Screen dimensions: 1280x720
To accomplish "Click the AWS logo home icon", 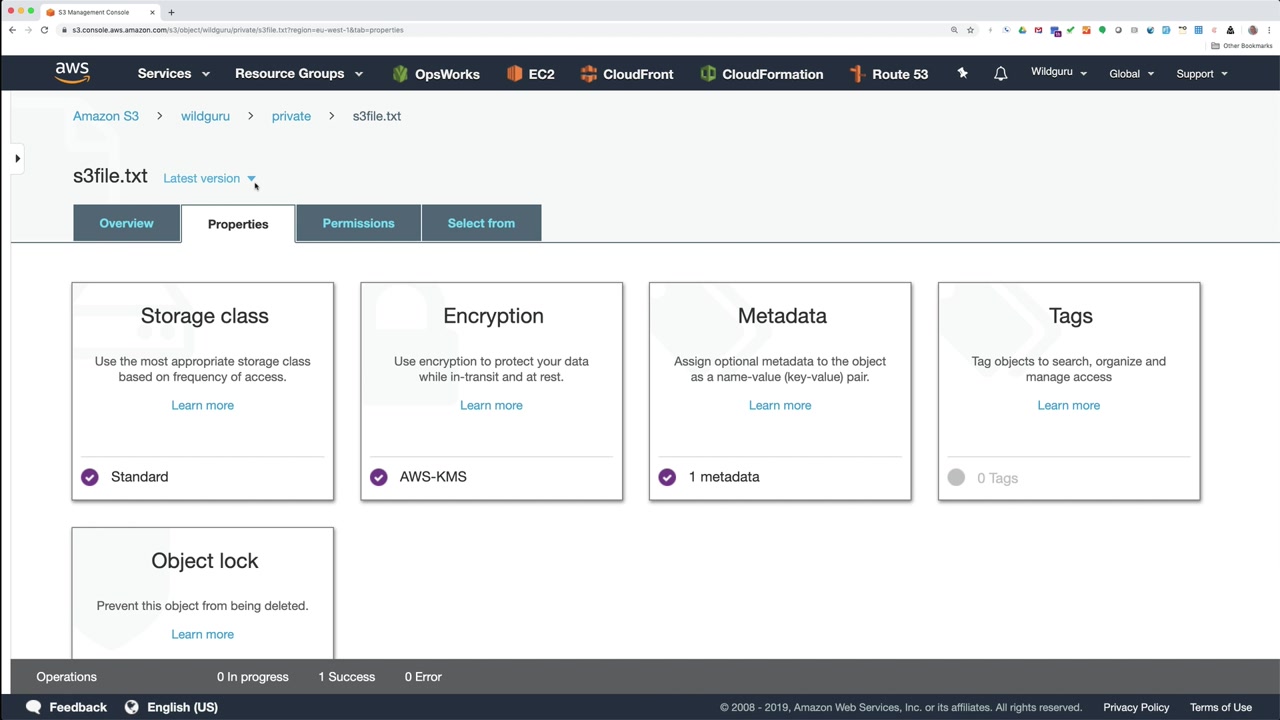I will click(72, 73).
